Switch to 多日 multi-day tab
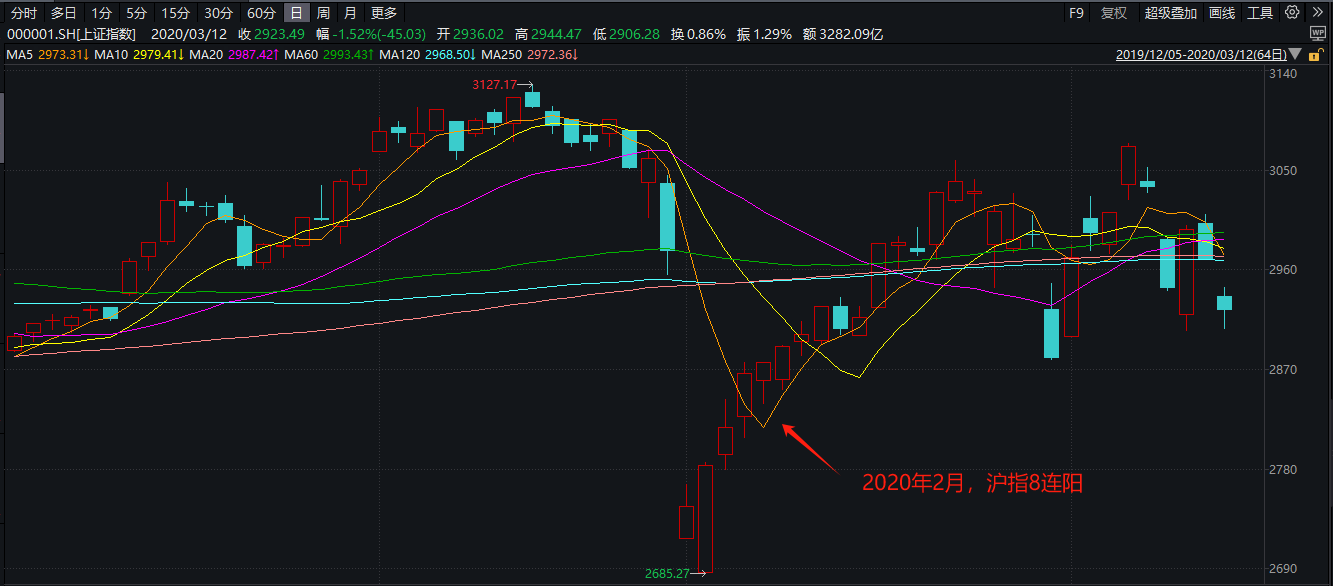Screen dimensions: 1333x586 coord(63,13)
